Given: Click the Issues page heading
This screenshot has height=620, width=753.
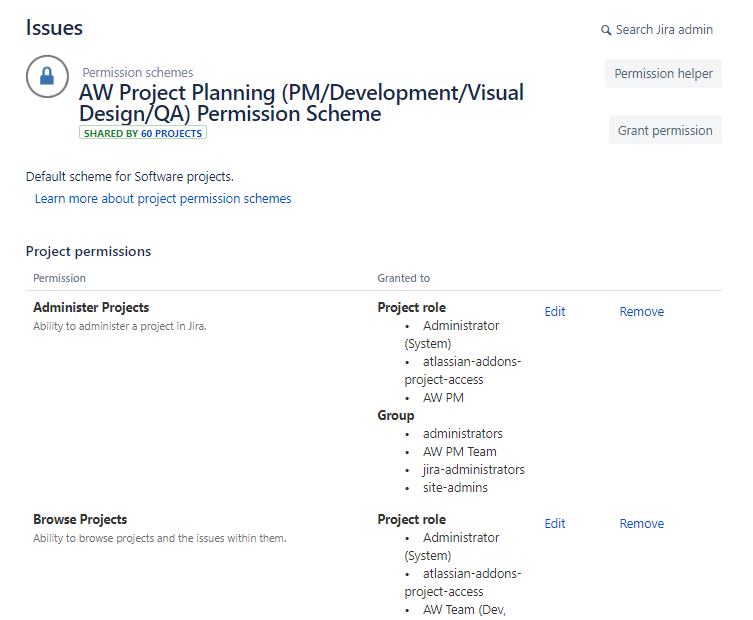Looking at the screenshot, I should (54, 28).
